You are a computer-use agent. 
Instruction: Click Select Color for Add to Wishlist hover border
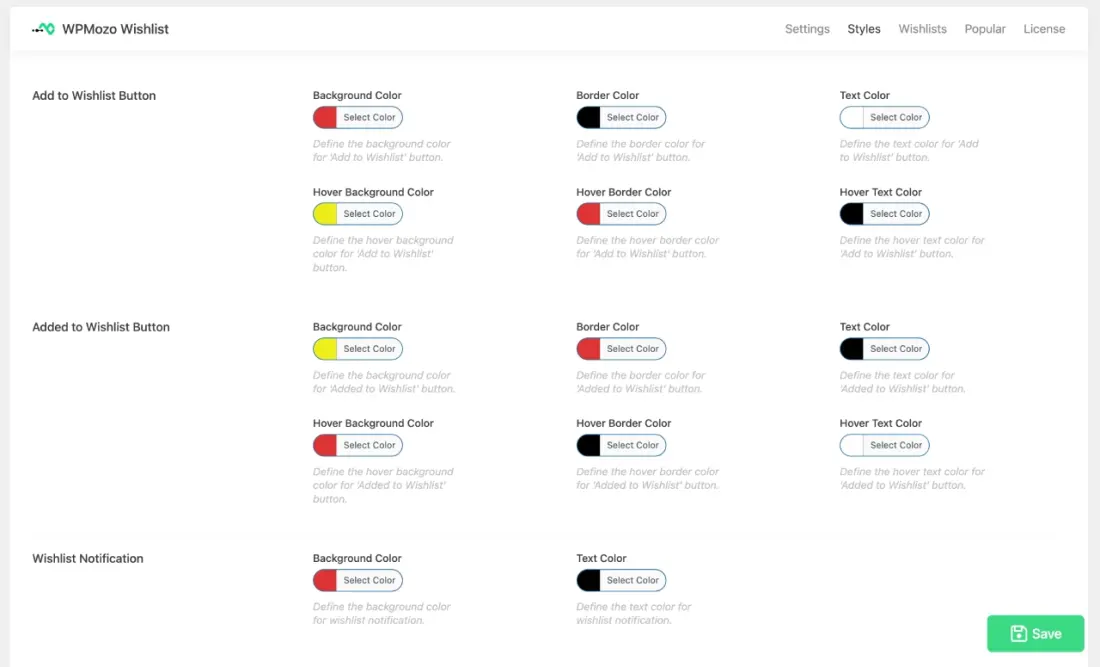click(x=633, y=214)
